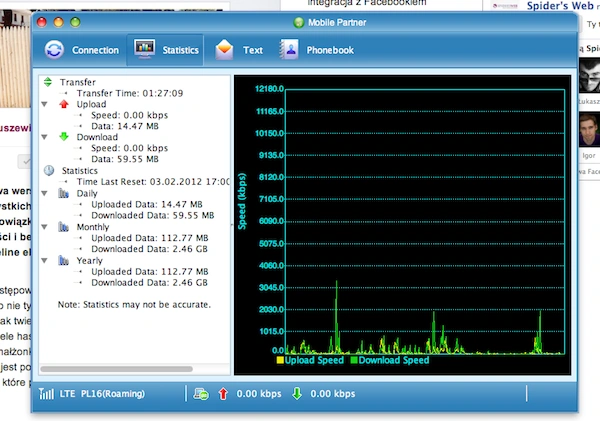Click the yellow Upload Speed legend swatch

coord(280,360)
